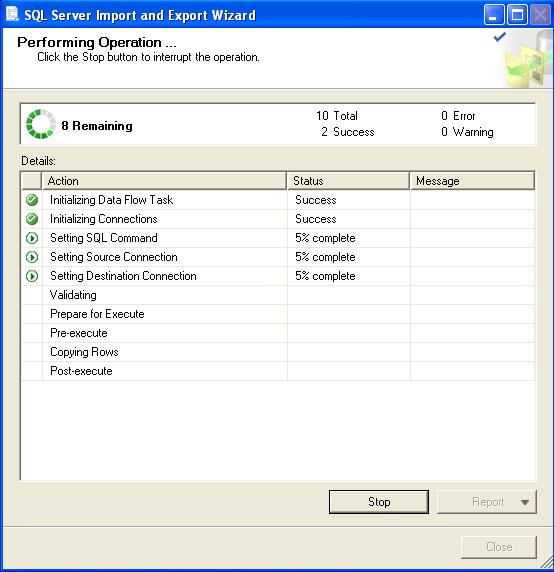This screenshot has width=554, height=572.
Task: Select the Setting Destination Connection row text
Action: [x=123, y=276]
